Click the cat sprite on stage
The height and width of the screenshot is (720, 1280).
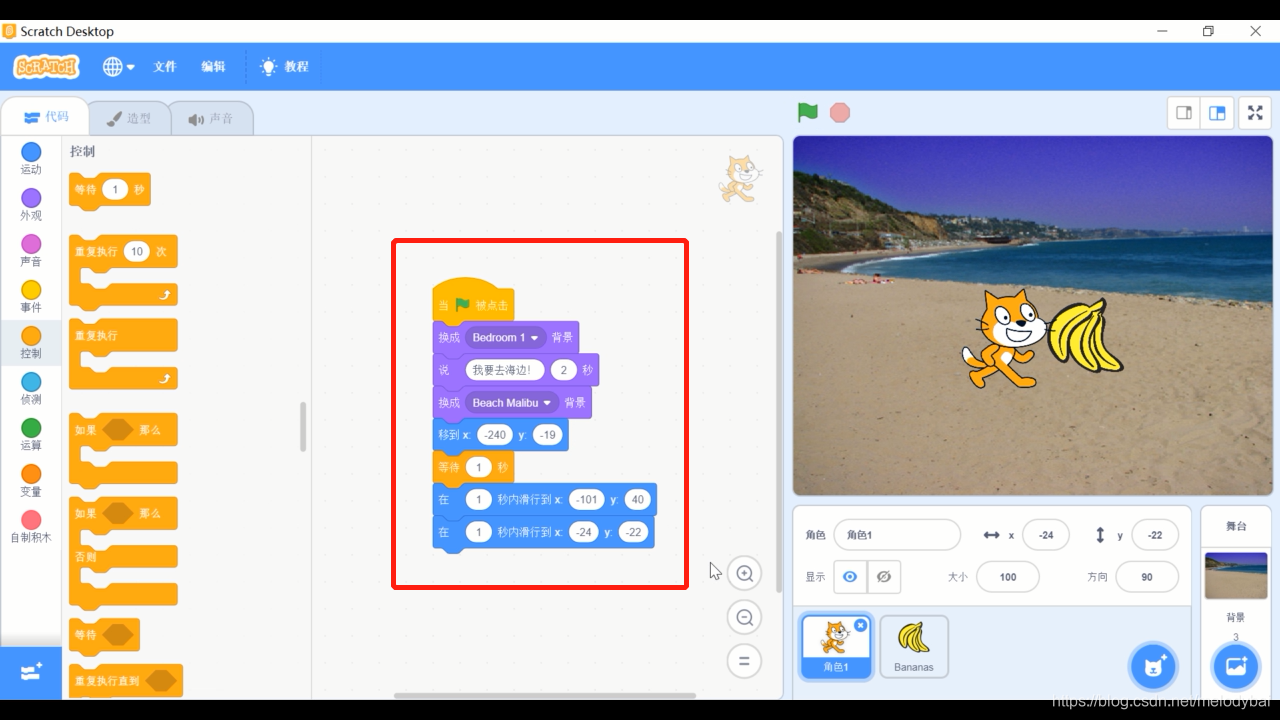point(1004,338)
